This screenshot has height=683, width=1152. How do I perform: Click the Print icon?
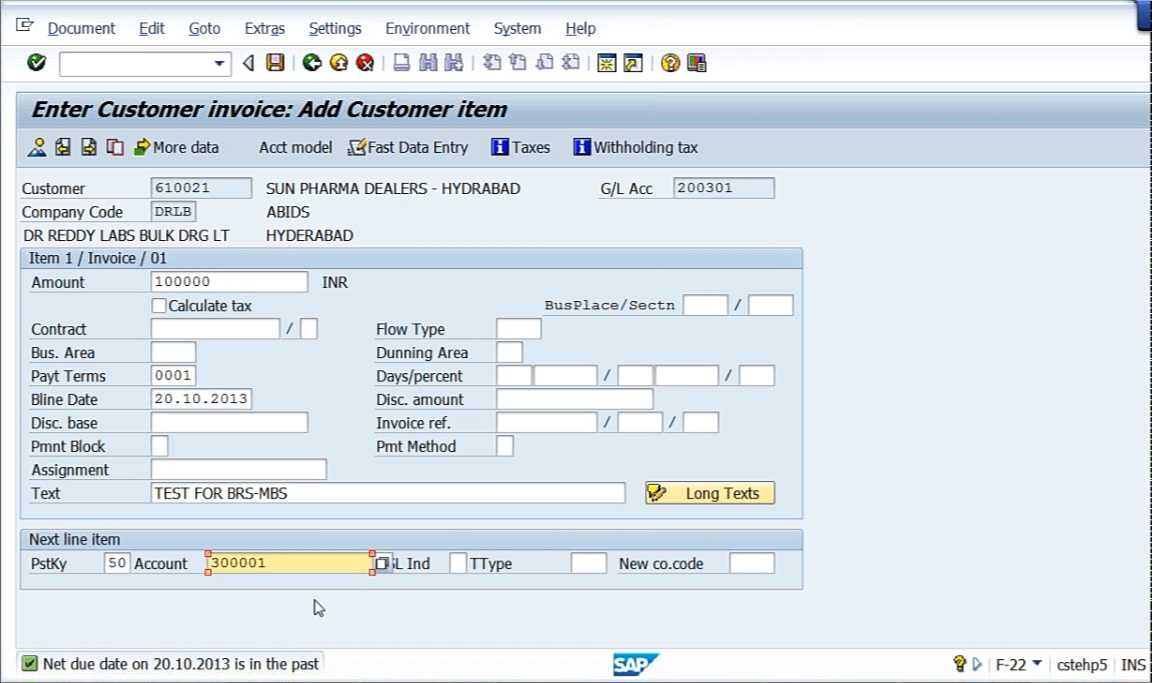401,63
